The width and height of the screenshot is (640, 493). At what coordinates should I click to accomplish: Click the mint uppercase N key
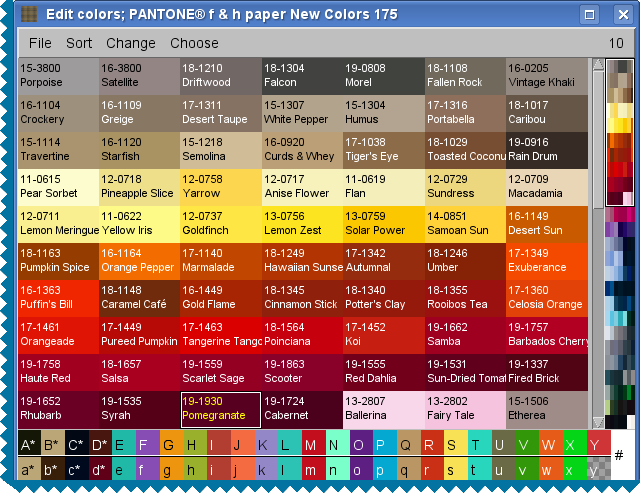[x=338, y=444]
